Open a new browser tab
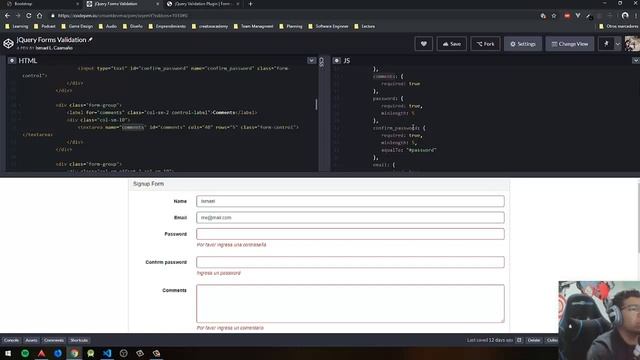This screenshot has height=360, width=640. tap(250, 4)
